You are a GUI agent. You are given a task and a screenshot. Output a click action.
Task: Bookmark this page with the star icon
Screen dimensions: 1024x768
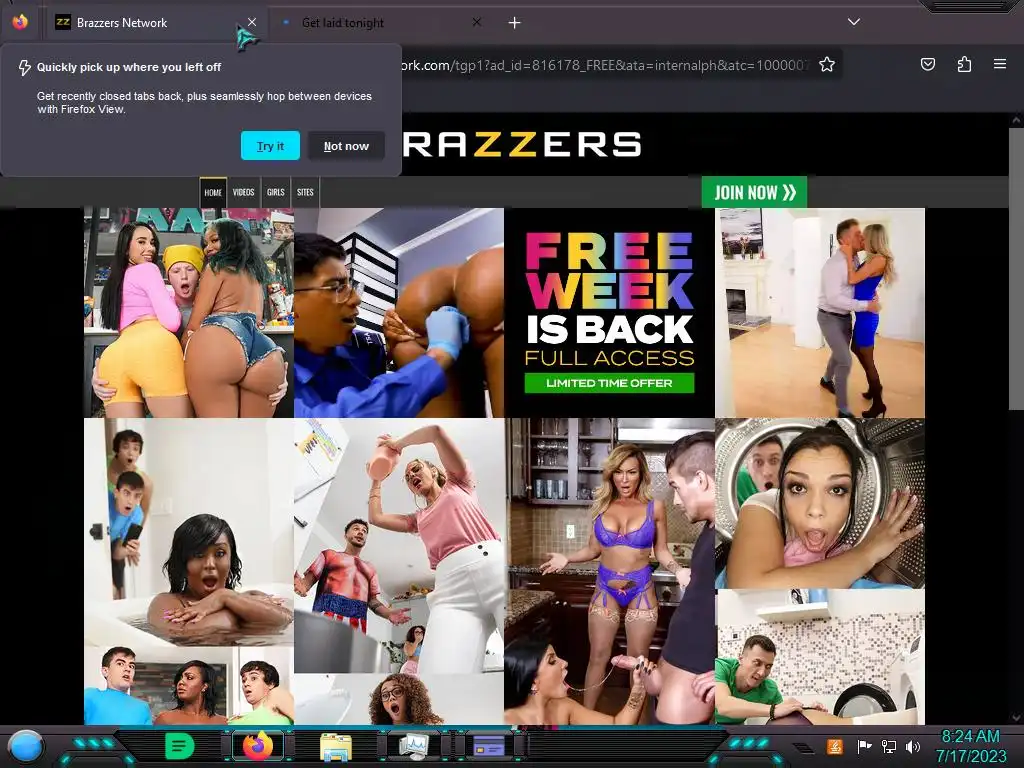pyautogui.click(x=827, y=65)
